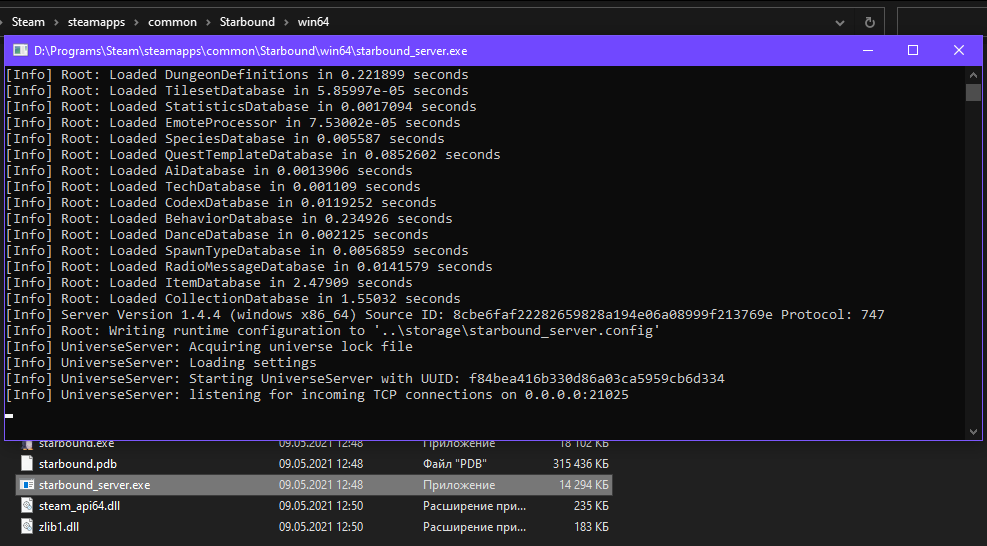Click the starbound.exe file name

[77, 443]
